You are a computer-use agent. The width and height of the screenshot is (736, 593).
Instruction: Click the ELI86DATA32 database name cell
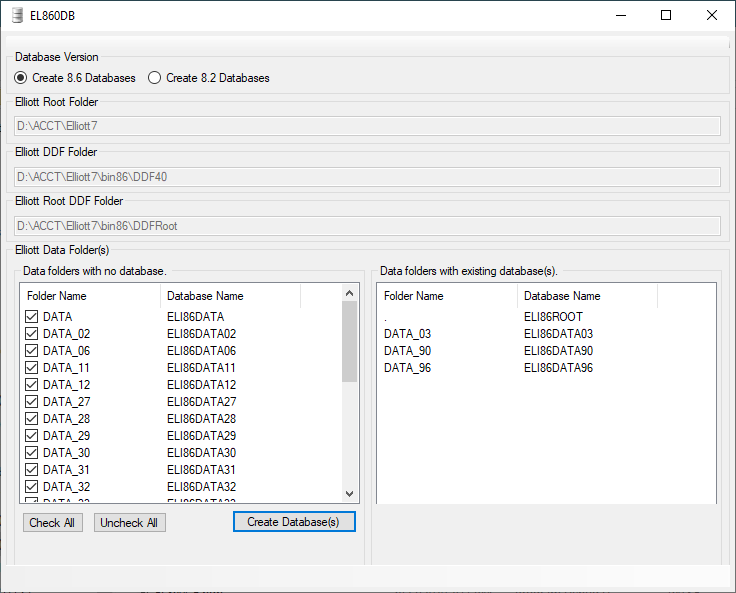tap(201, 486)
